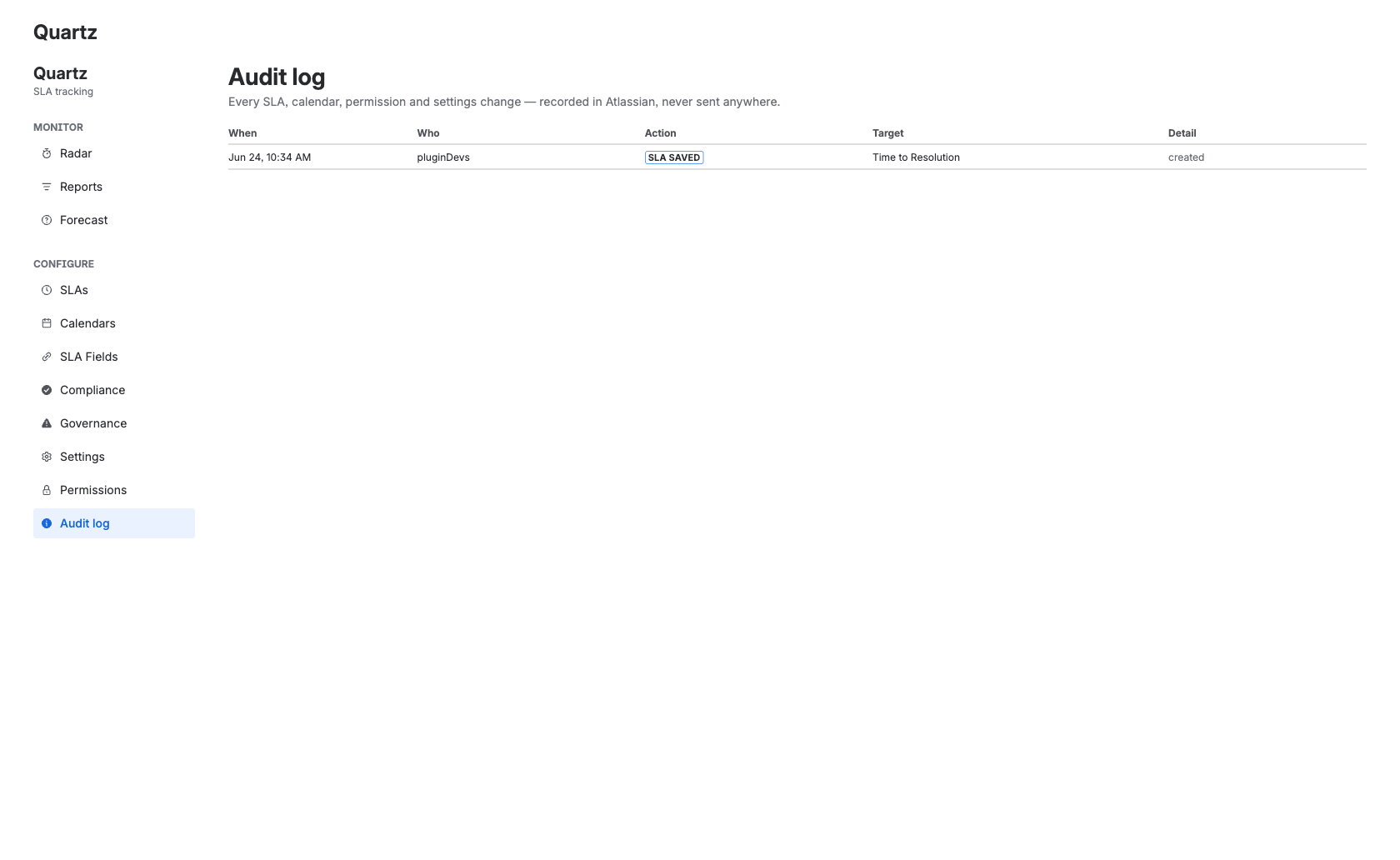This screenshot has height=860, width=1400.
Task: Click the 'SLA tracking' subtitle
Action: click(63, 92)
